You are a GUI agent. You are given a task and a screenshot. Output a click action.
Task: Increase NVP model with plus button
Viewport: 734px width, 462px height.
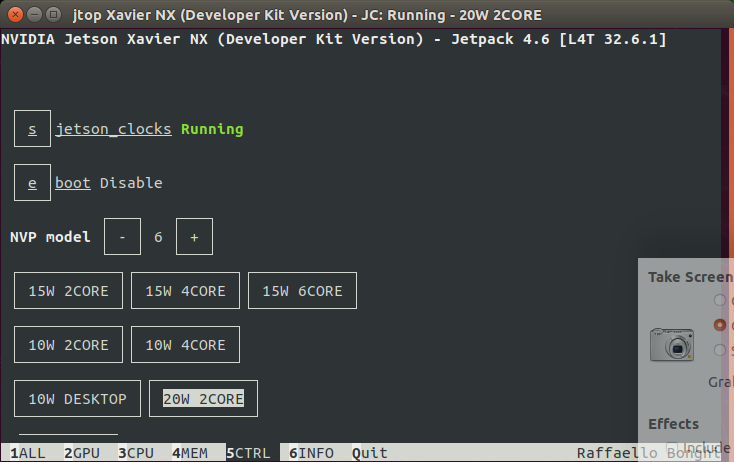194,236
